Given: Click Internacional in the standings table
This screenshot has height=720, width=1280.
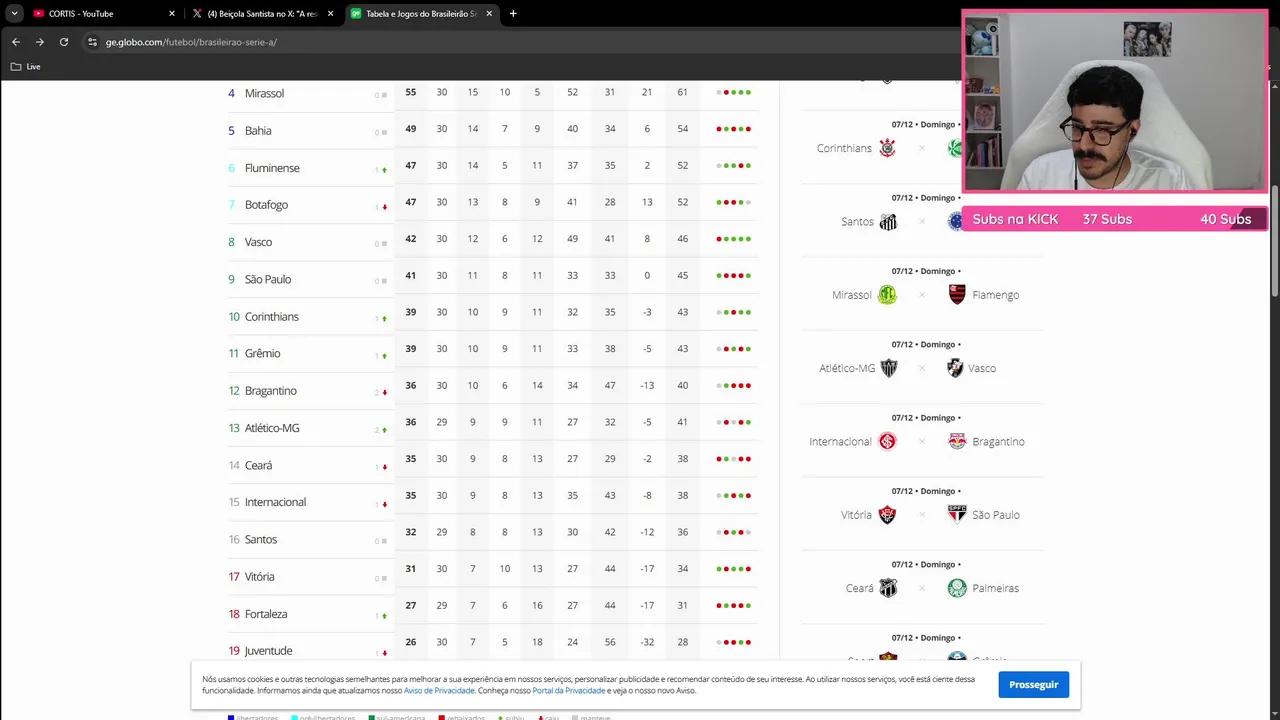Looking at the screenshot, I should [275, 502].
